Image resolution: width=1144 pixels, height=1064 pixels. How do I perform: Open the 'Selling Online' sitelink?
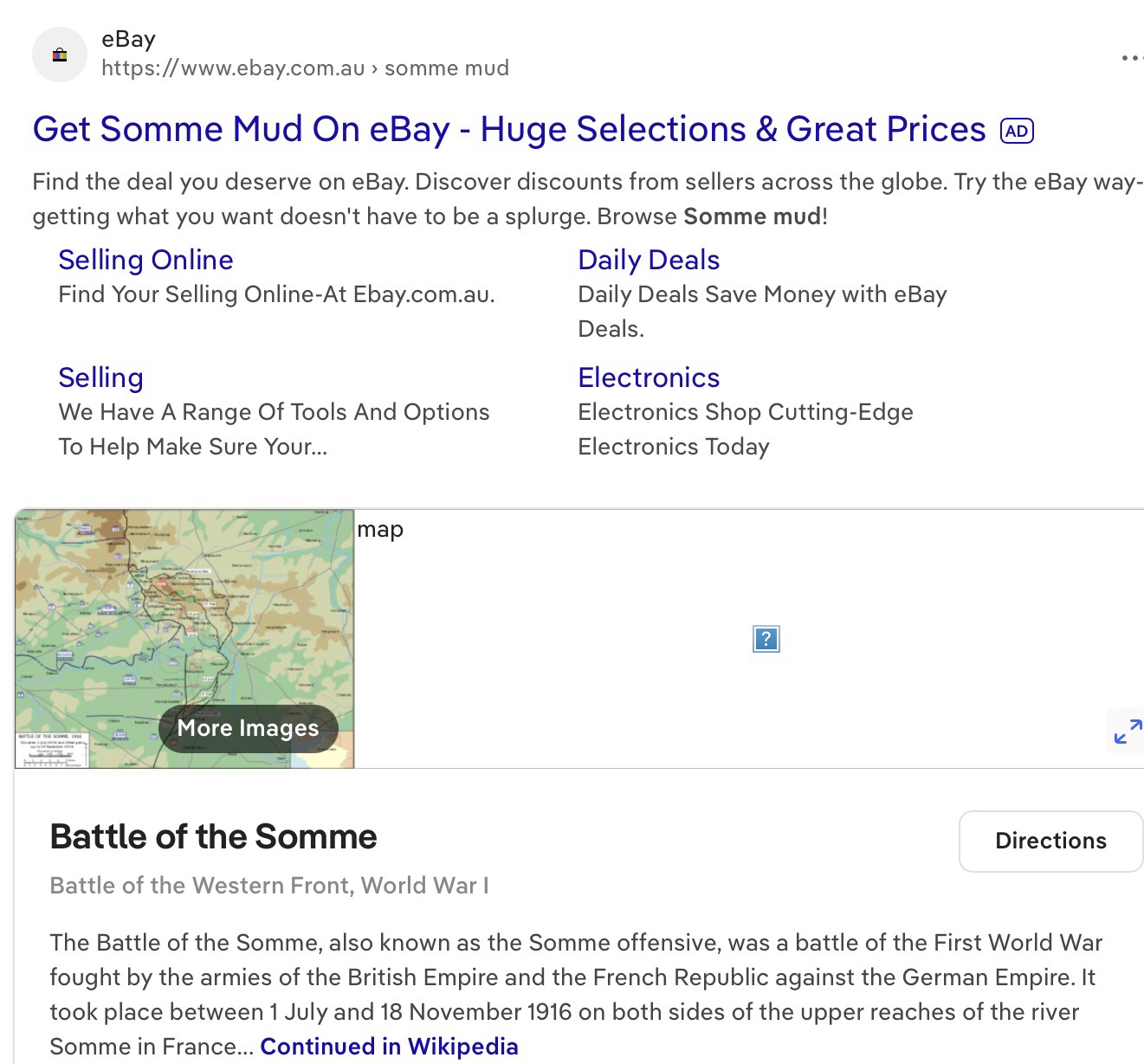click(x=145, y=260)
